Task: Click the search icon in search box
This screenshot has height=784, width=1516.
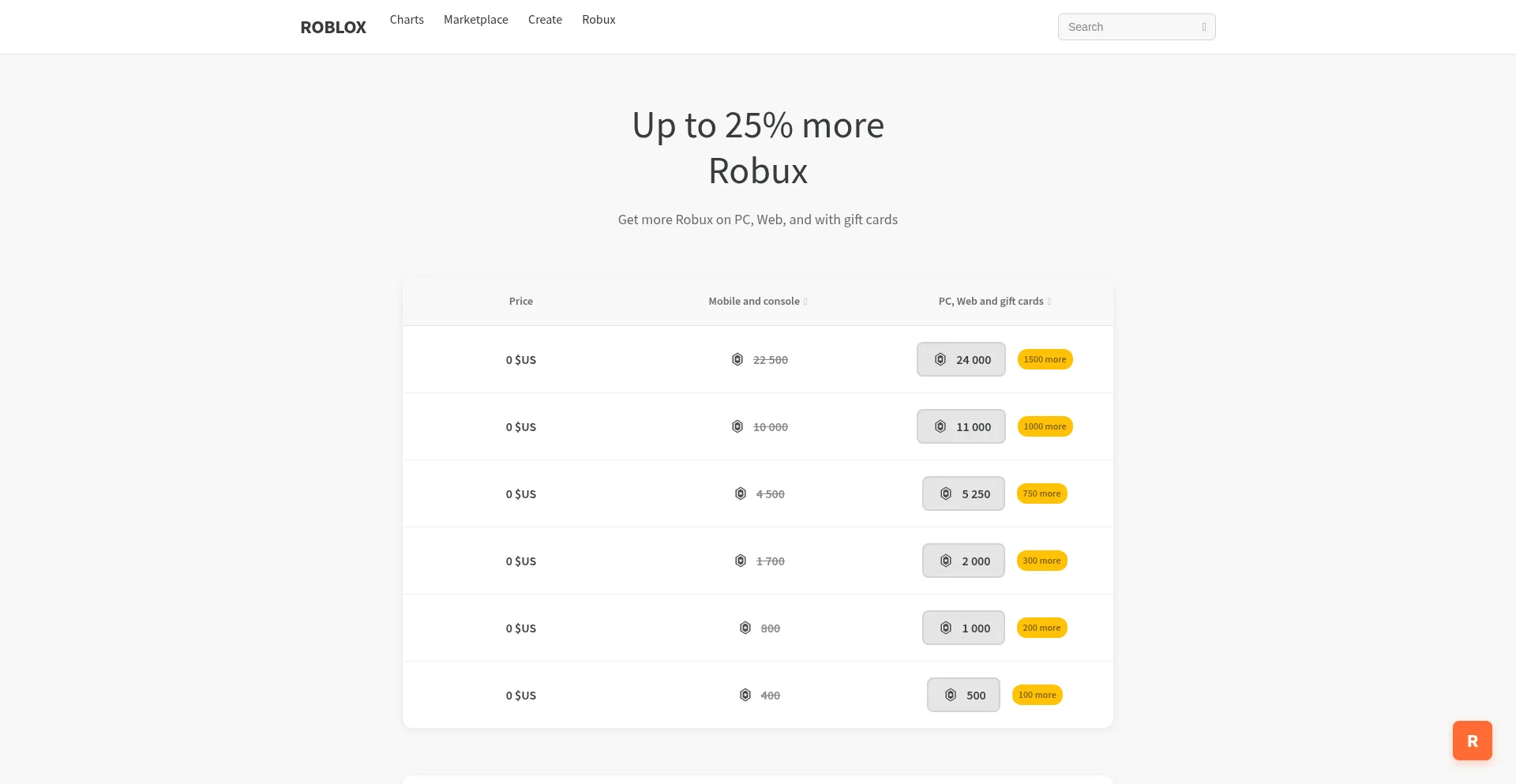Action: 1203,27
